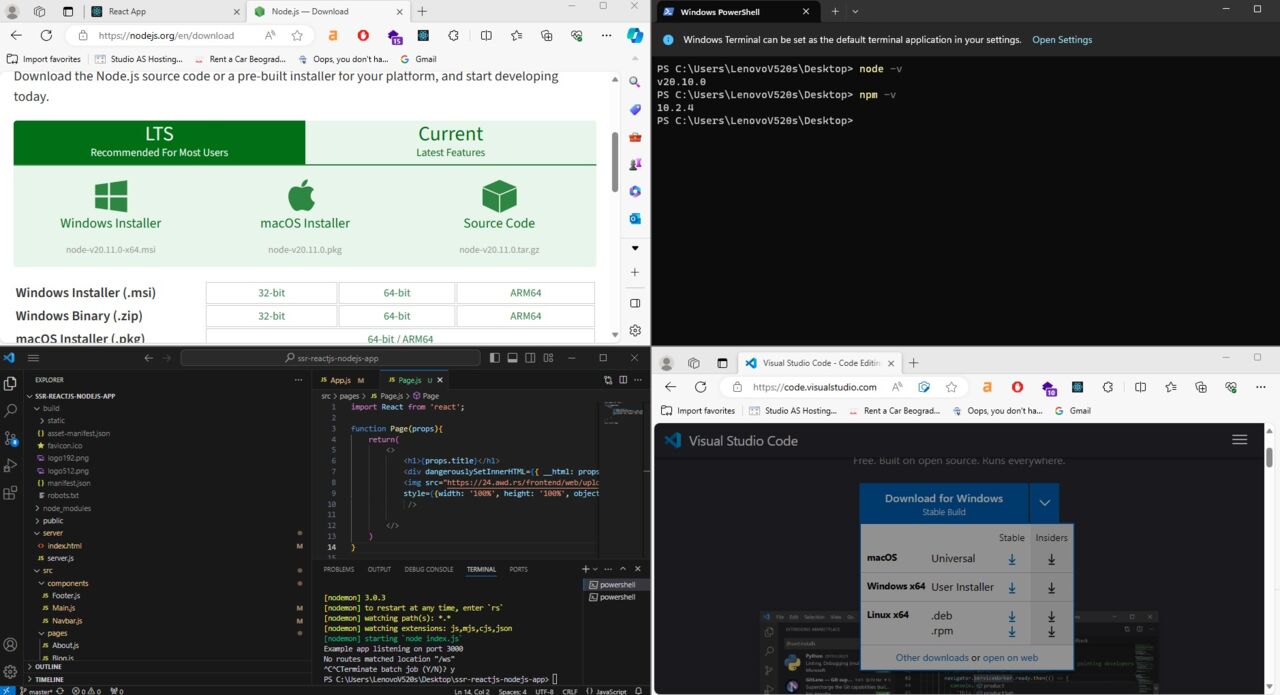The height and width of the screenshot is (695, 1280).
Task: Open the VS Code website hamburger menu
Action: 1239,440
